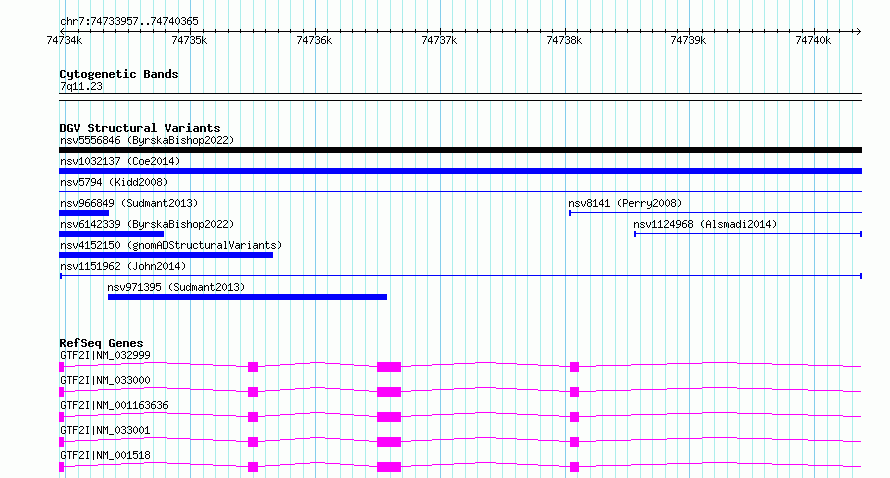Image resolution: width=890 pixels, height=478 pixels.
Task: Click the widest exon of NM_032999
Action: pyautogui.click(x=389, y=367)
